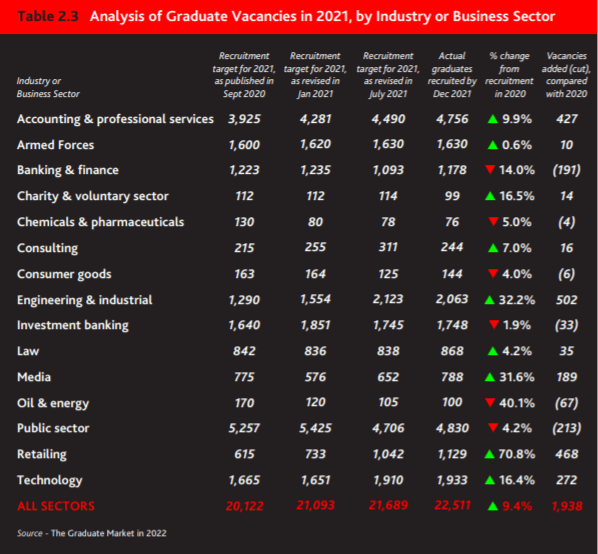Image resolution: width=598 pixels, height=554 pixels.
Task: Click green arrow in ALL SECTORS row
Action: pyautogui.click(x=493, y=506)
